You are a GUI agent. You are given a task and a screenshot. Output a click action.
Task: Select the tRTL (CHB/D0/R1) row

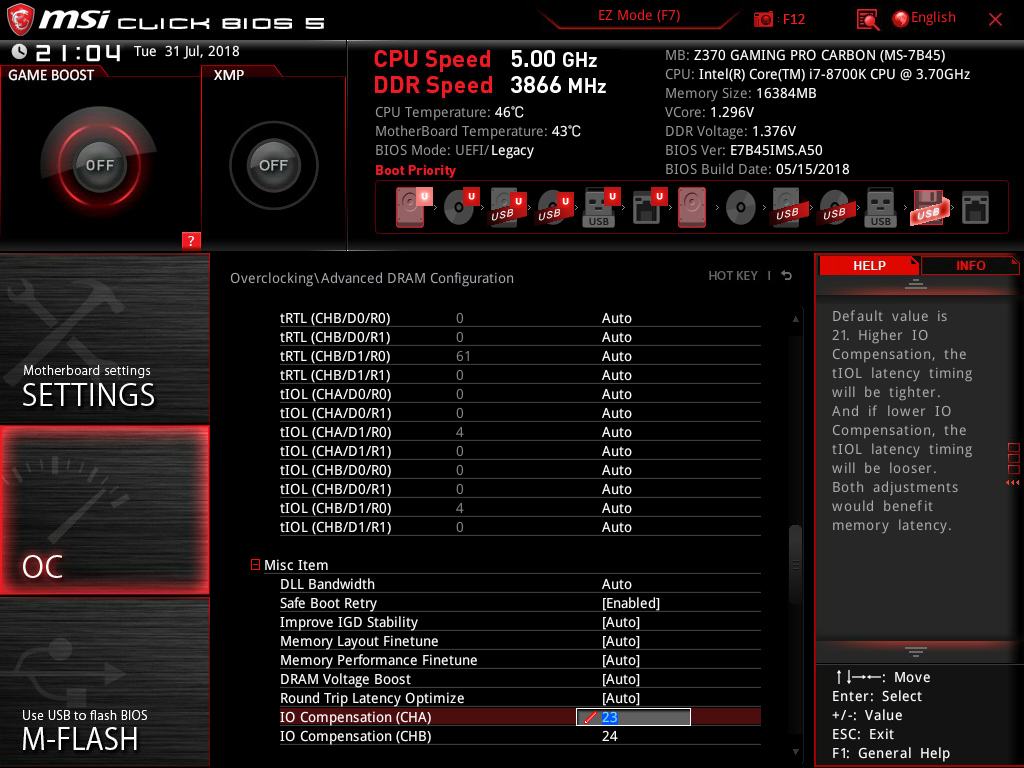click(520, 337)
